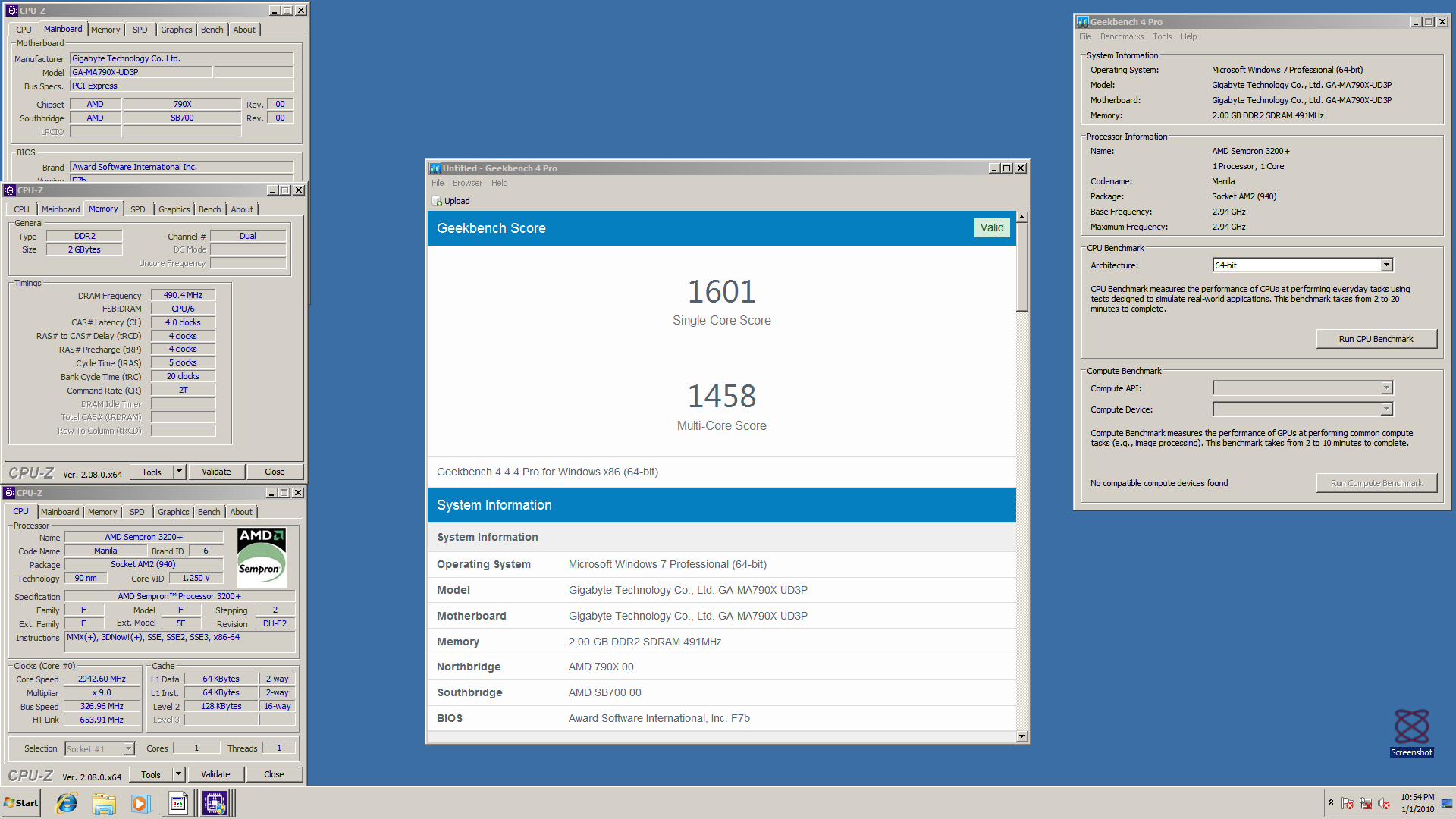Click Tools button in Memory CPU-Z window
The image size is (1456, 819).
point(152,472)
